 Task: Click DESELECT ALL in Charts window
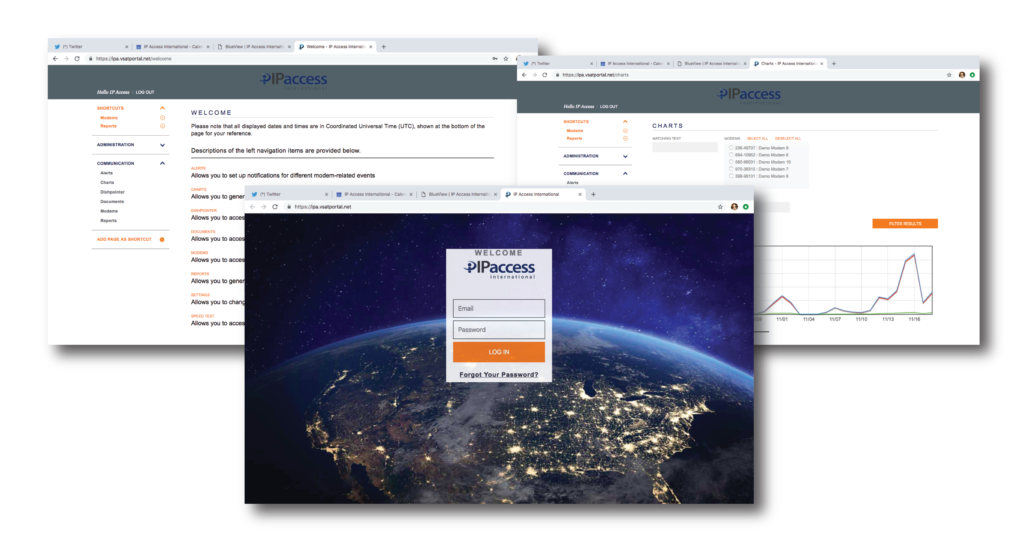[788, 138]
